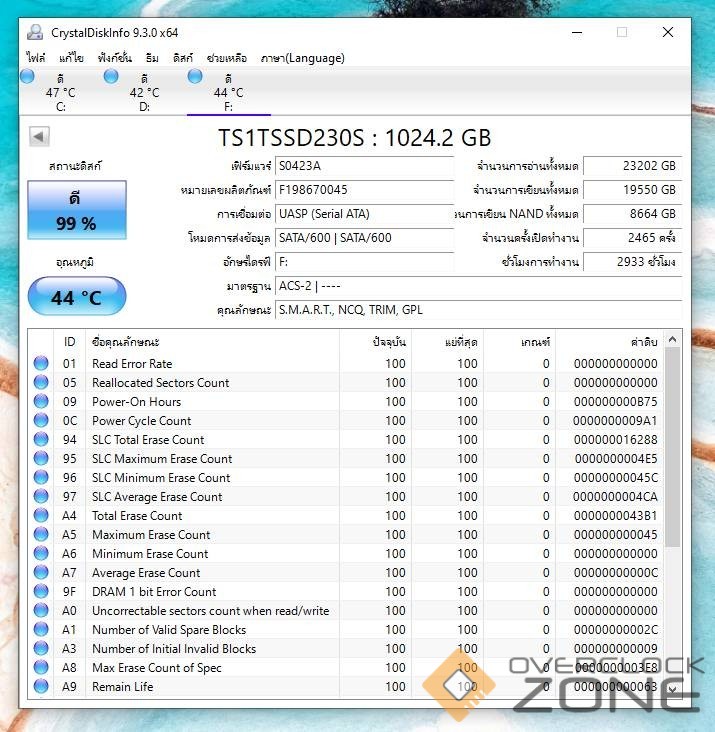
Task: Select the Remain Life attribute name
Action: (122, 686)
